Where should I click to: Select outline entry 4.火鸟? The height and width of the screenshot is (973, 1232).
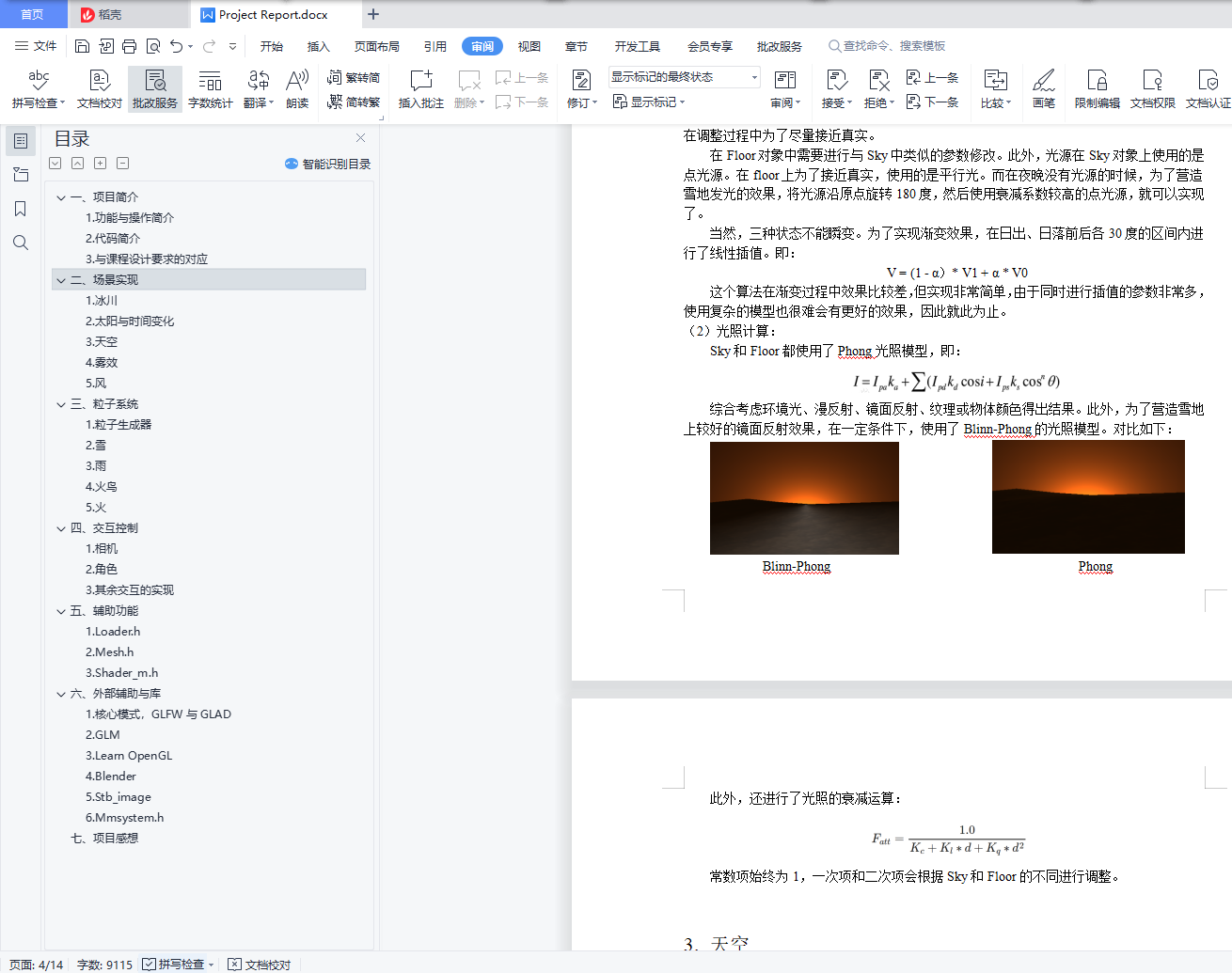(x=102, y=487)
